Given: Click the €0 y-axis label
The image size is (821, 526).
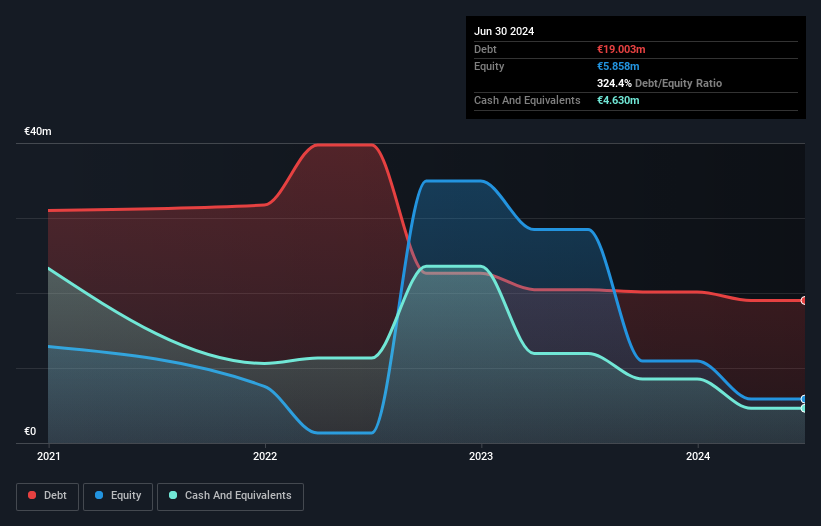Looking at the screenshot, I should (30, 431).
